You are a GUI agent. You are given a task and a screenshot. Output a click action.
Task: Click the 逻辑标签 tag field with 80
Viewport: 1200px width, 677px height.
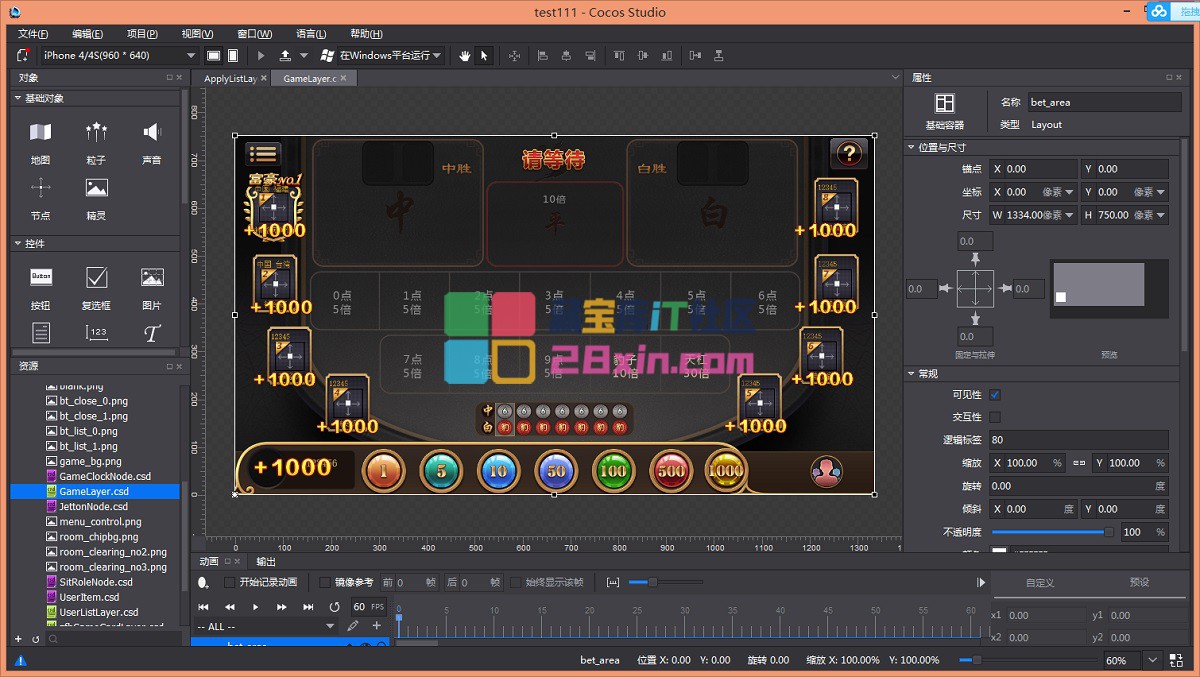pyautogui.click(x=1078, y=440)
